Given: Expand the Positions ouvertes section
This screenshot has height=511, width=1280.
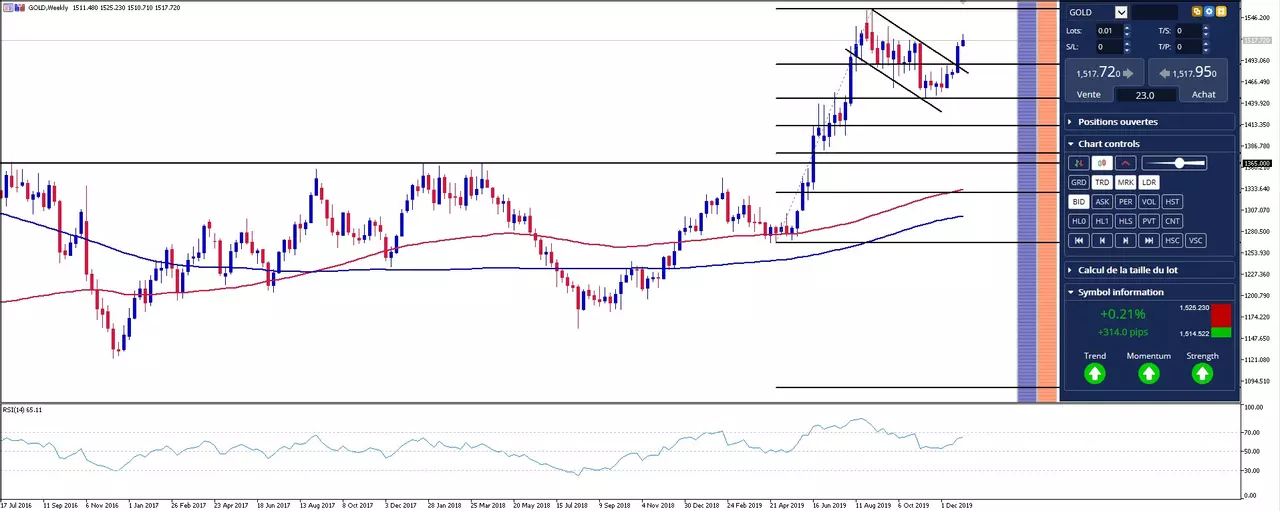Looking at the screenshot, I should pos(1149,122).
